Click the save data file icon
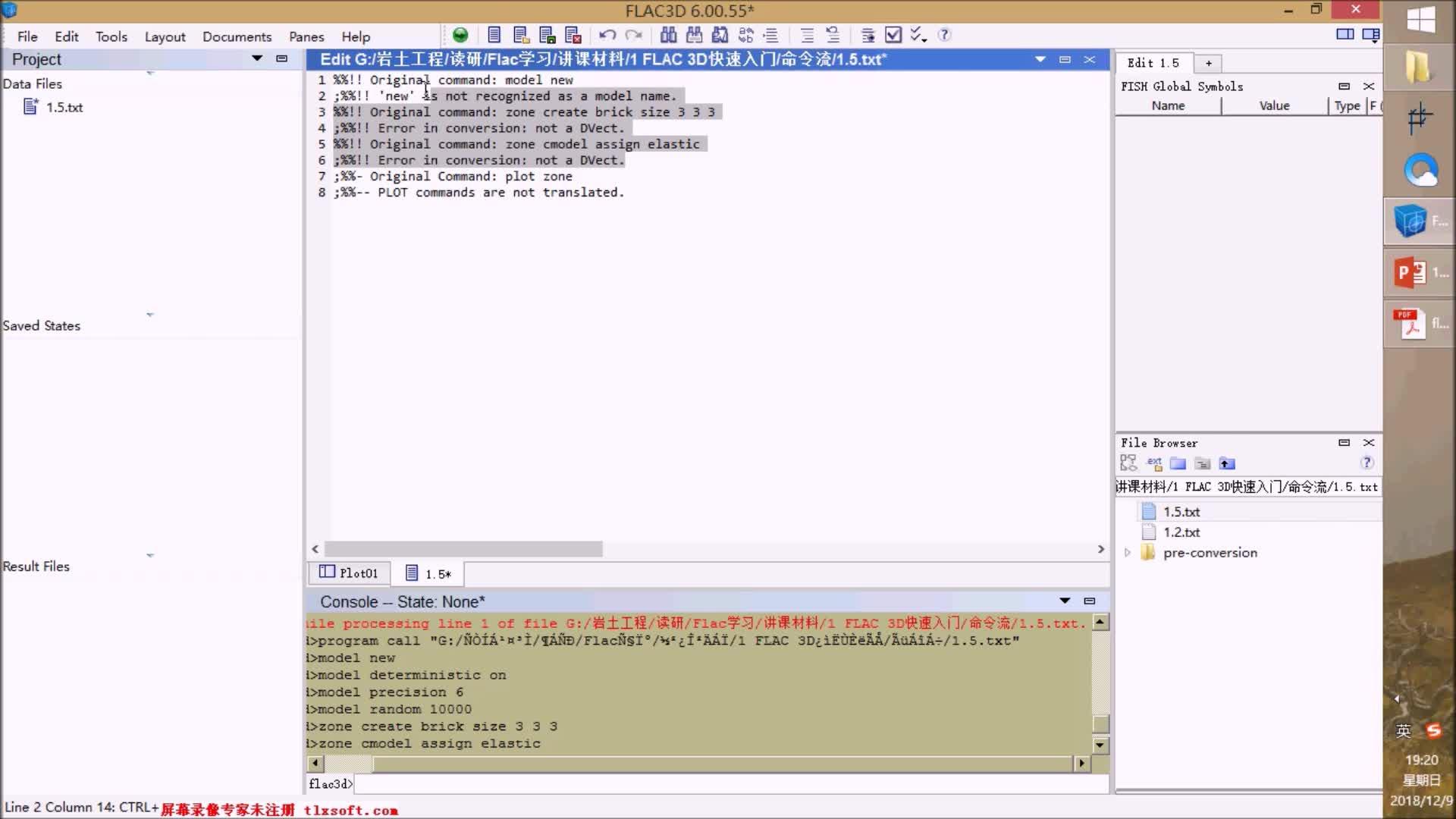The width and height of the screenshot is (1456, 819). [x=547, y=35]
